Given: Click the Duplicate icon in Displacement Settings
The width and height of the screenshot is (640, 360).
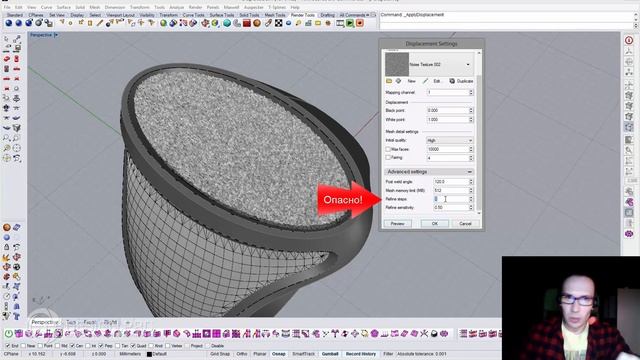Looking at the screenshot, I should 452,81.
